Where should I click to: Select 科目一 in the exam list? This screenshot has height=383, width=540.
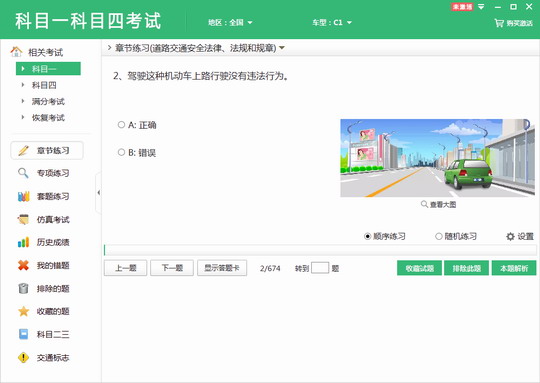tap(48, 69)
